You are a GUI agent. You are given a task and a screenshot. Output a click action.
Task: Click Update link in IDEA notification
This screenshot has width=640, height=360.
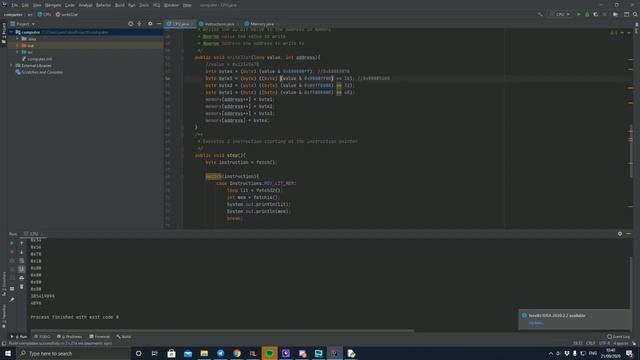pyautogui.click(x=536, y=323)
